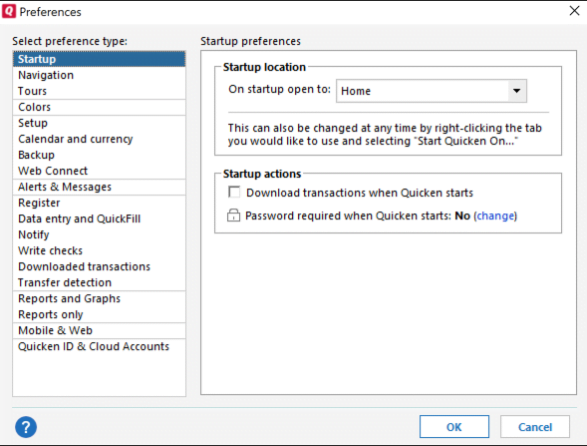587x446 pixels.
Task: Select Data entry and QuickFill
Action: 99,219
